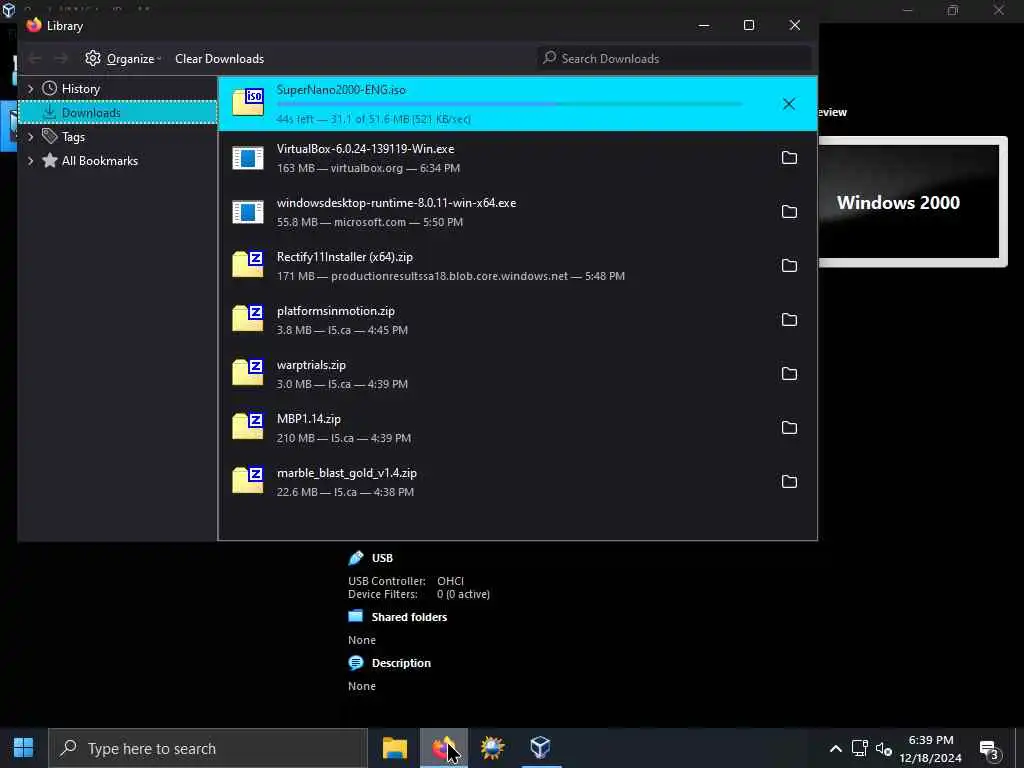1024x768 pixels.
Task: Click Clear Downloads button
Action: (219, 58)
